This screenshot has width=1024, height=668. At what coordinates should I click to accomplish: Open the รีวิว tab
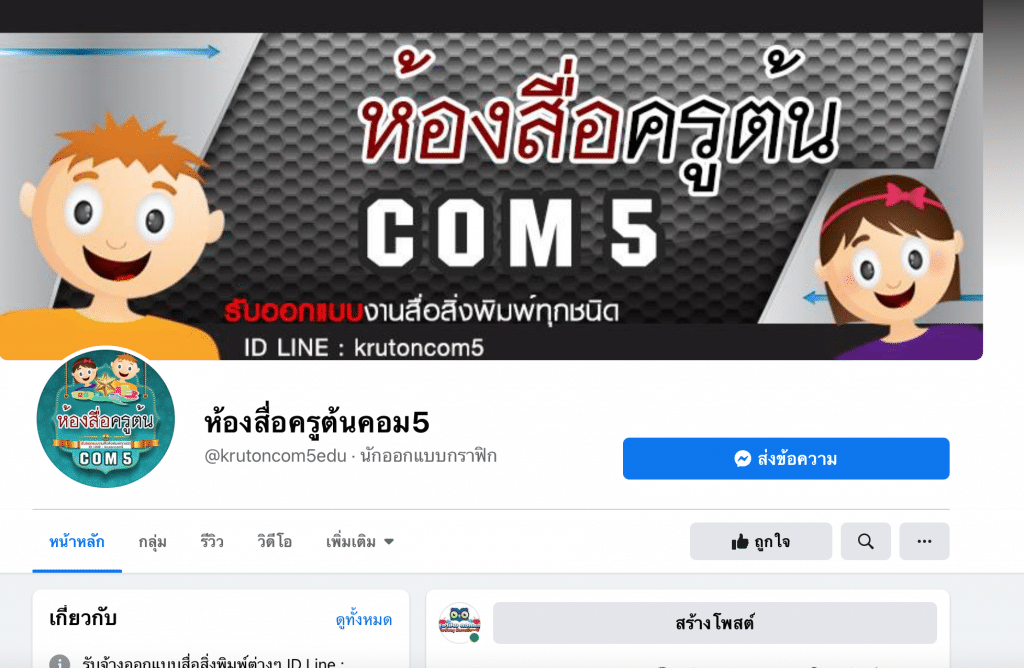212,541
